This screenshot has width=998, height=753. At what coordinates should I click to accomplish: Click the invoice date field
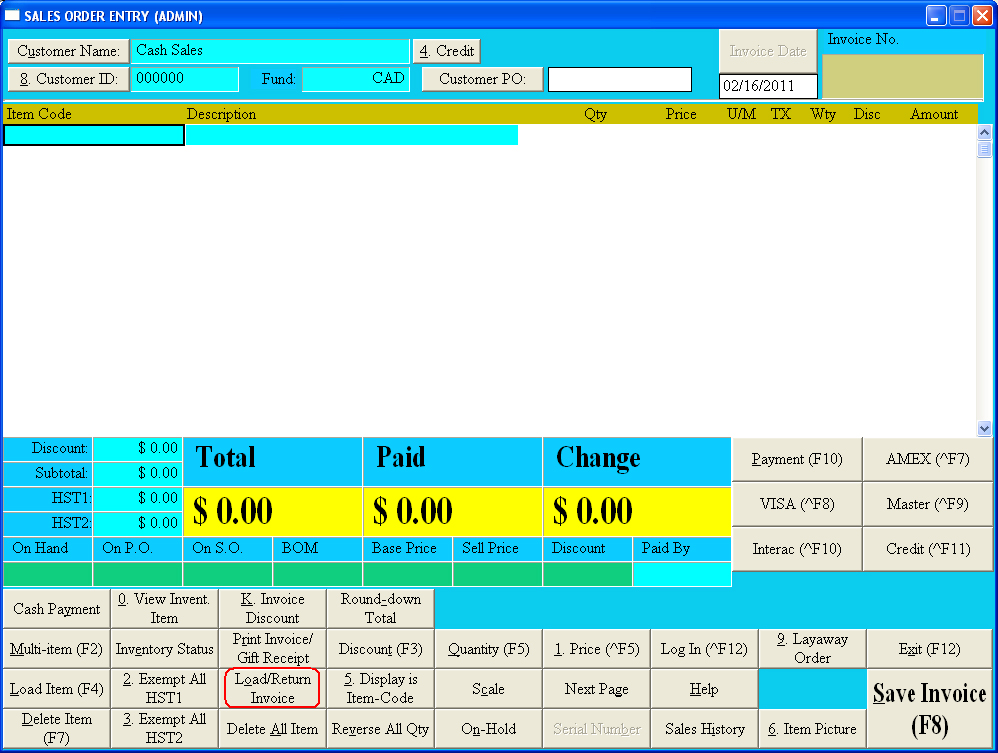pos(767,87)
